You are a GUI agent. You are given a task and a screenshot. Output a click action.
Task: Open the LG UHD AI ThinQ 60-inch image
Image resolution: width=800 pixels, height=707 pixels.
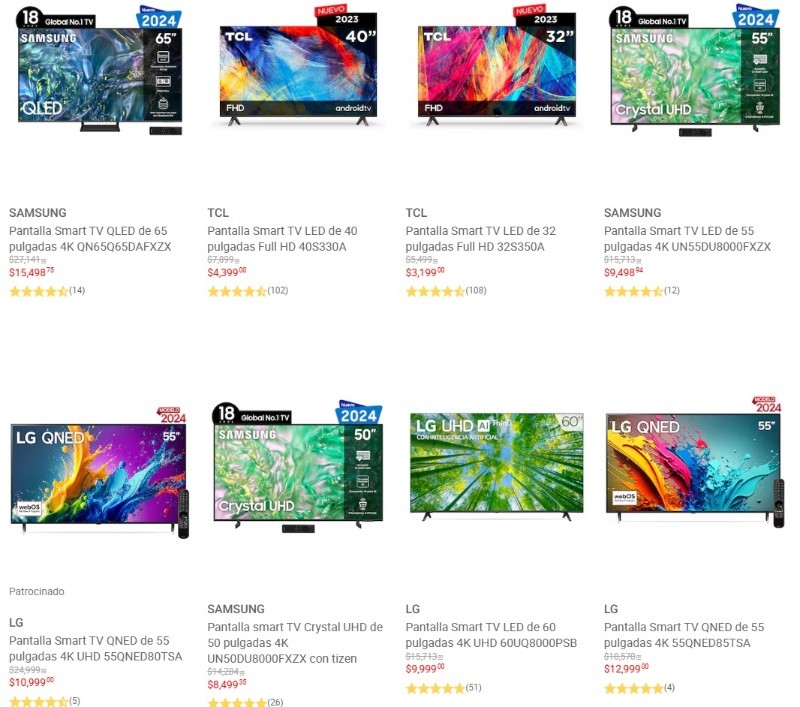496,466
